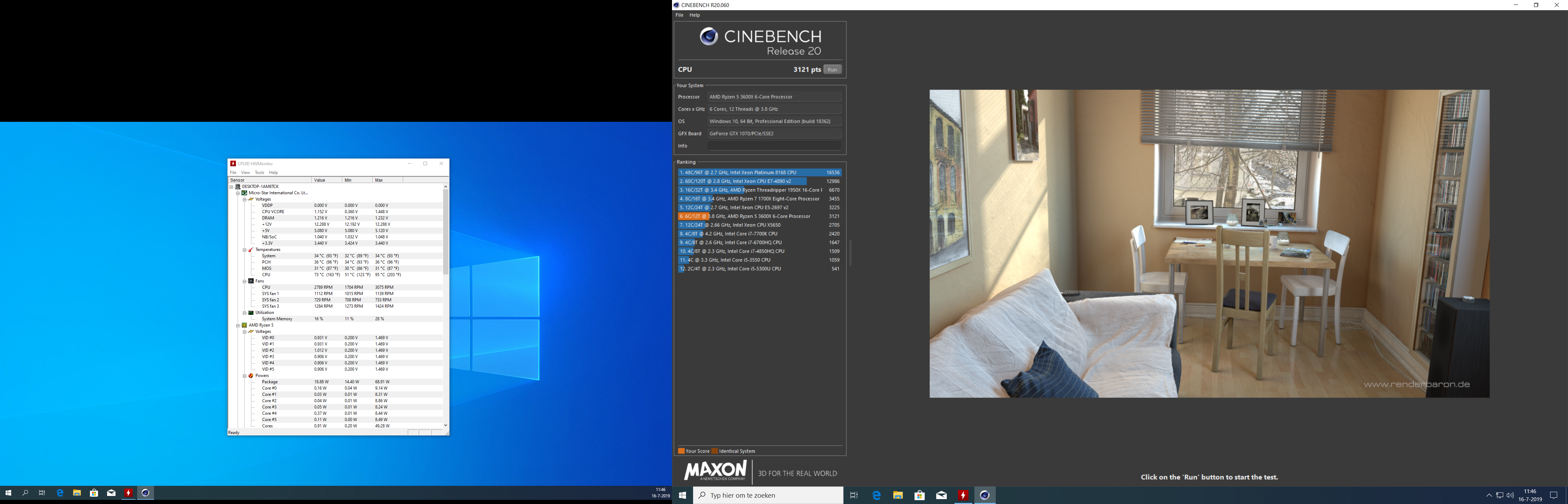Screen dimensions: 1568x504
Task: Open the Tools menu in HWMonitor
Action: click(259, 172)
